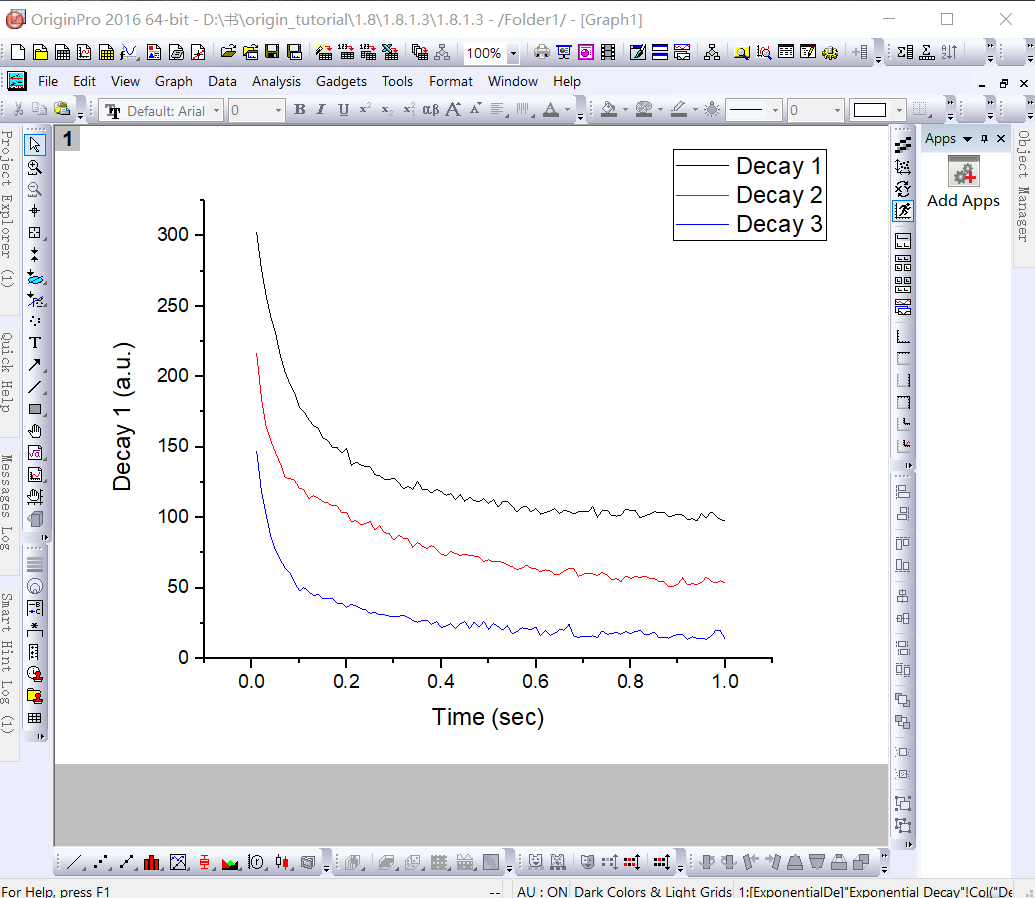
Task: Open the line style dropdown
Action: (776, 110)
